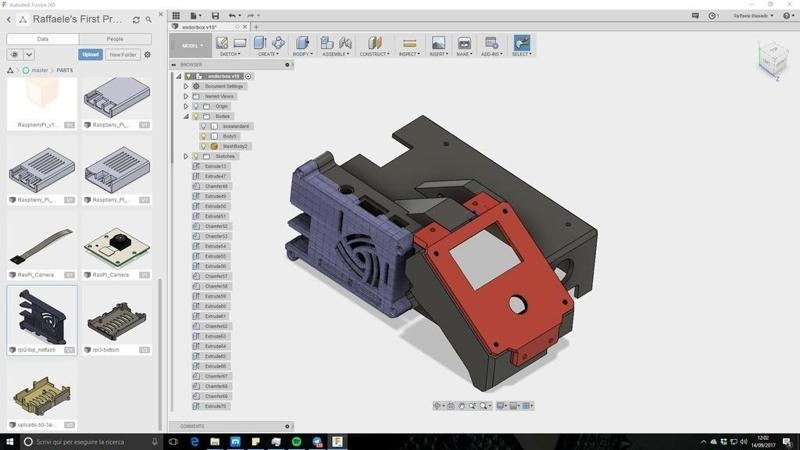Click the Save icon in top bar
Image resolution: width=800 pixels, height=450 pixels.
(x=215, y=15)
